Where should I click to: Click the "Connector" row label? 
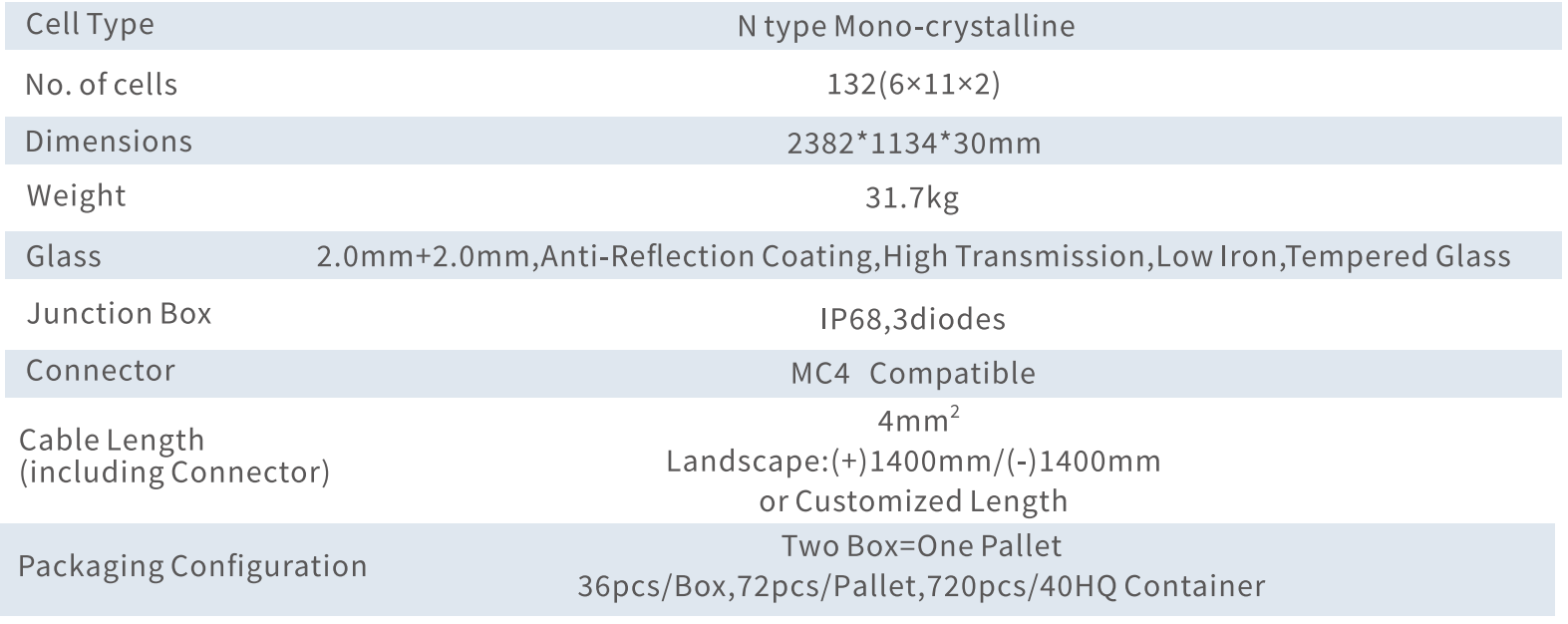pos(100,371)
